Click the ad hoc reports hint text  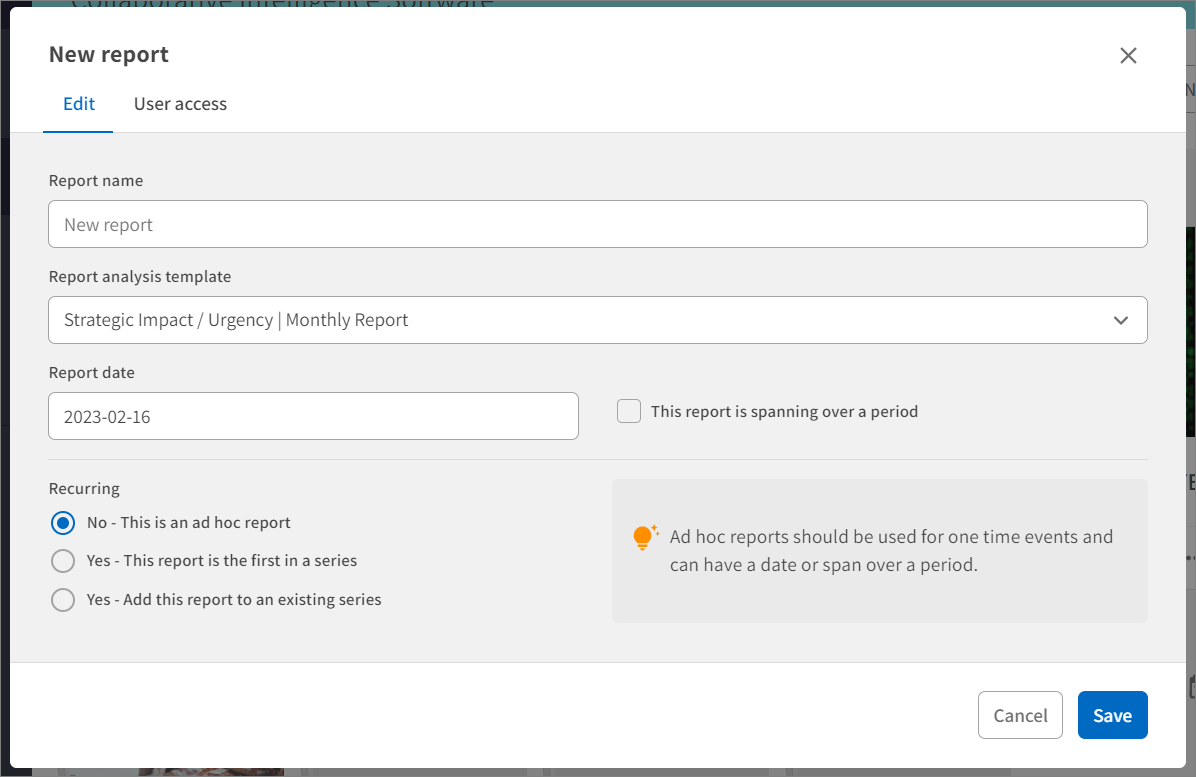click(890, 551)
